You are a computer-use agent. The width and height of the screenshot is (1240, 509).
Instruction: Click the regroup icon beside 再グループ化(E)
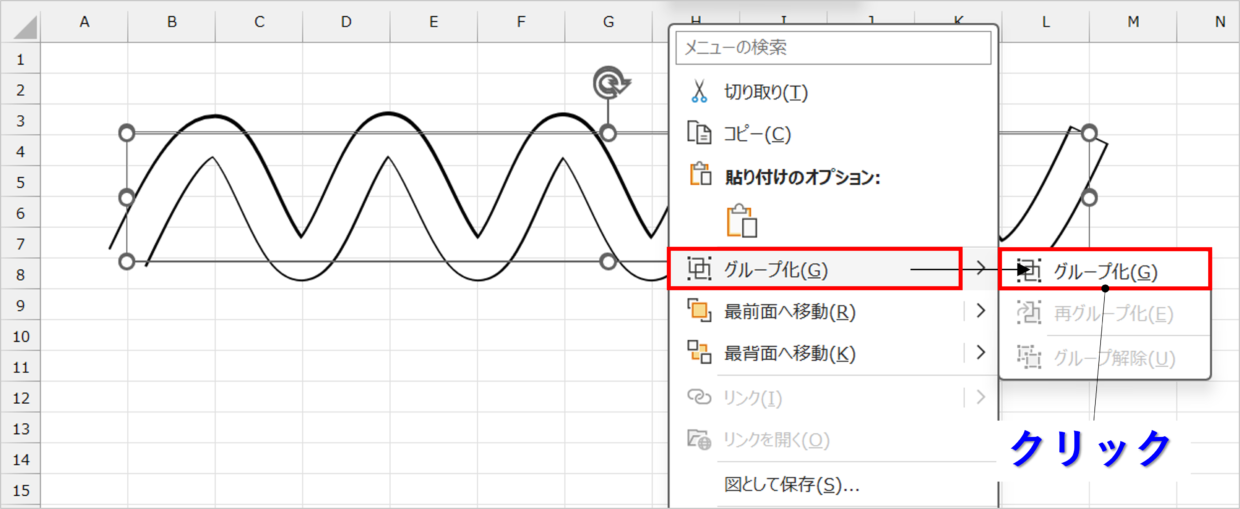point(1028,313)
